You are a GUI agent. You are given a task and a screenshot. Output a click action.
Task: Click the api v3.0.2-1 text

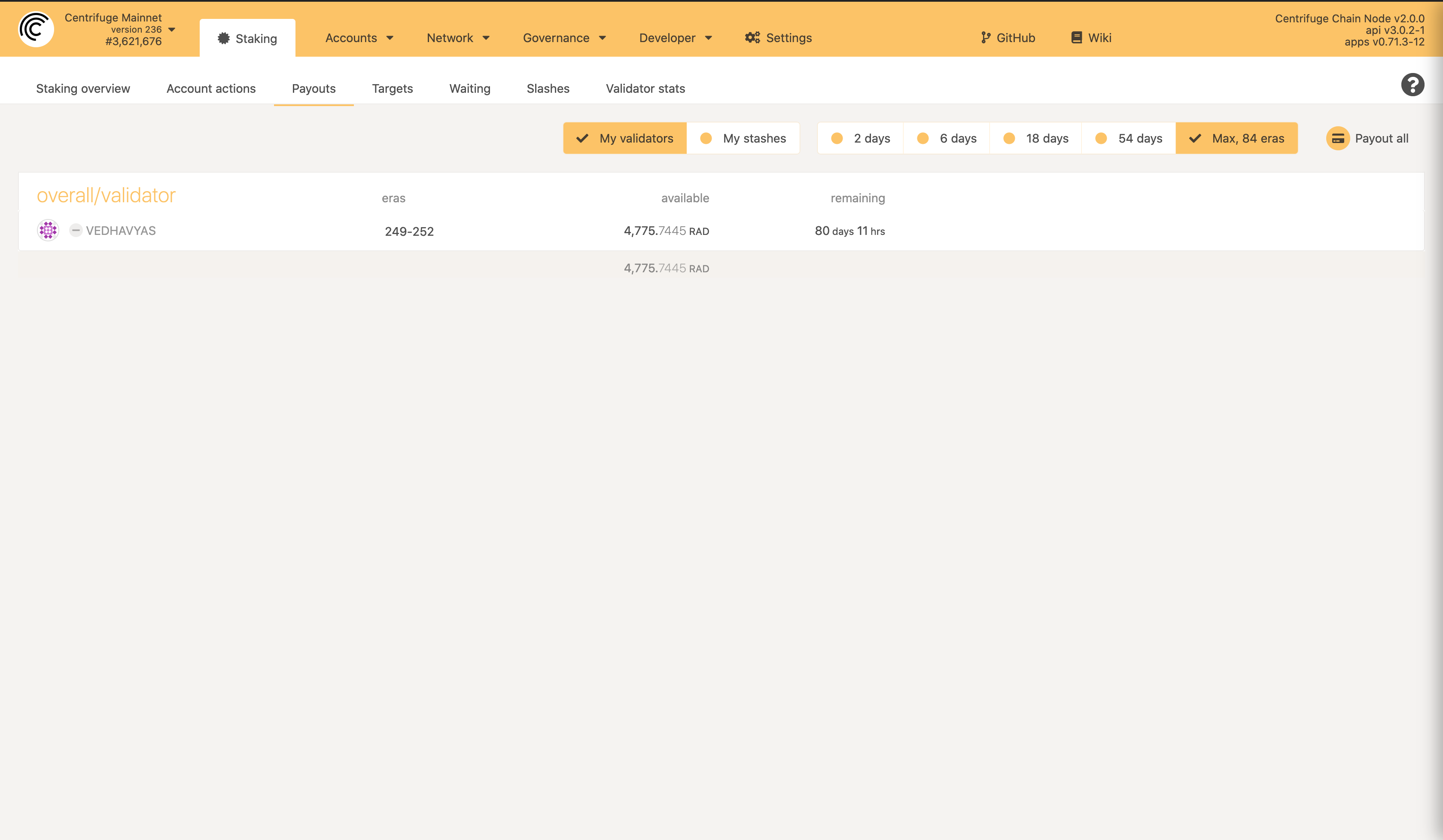pyautogui.click(x=1395, y=30)
